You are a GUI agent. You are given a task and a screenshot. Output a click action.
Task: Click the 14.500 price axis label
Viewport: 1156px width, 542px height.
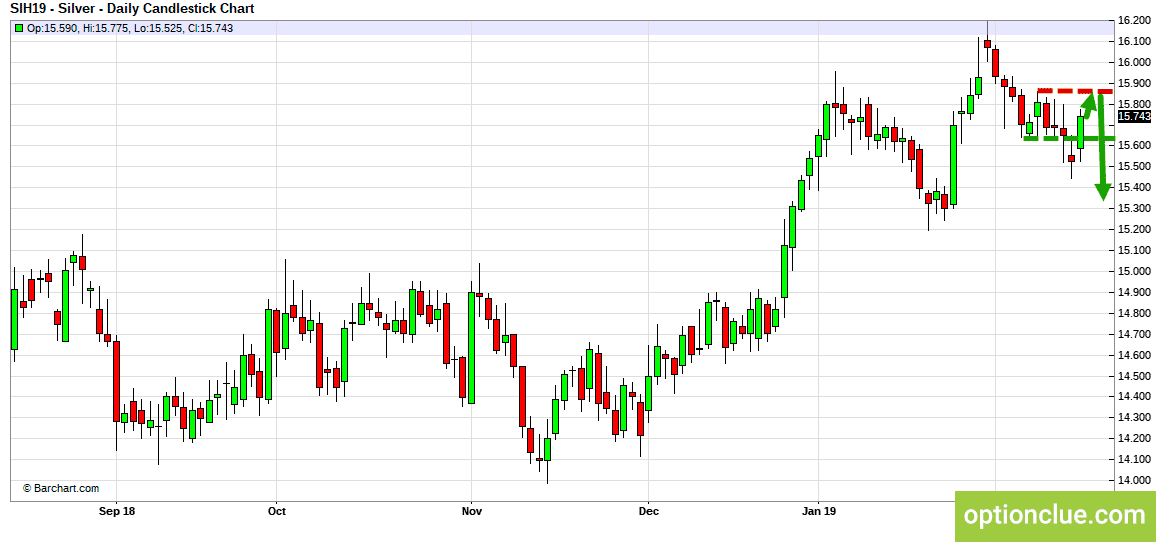(x=1135, y=376)
